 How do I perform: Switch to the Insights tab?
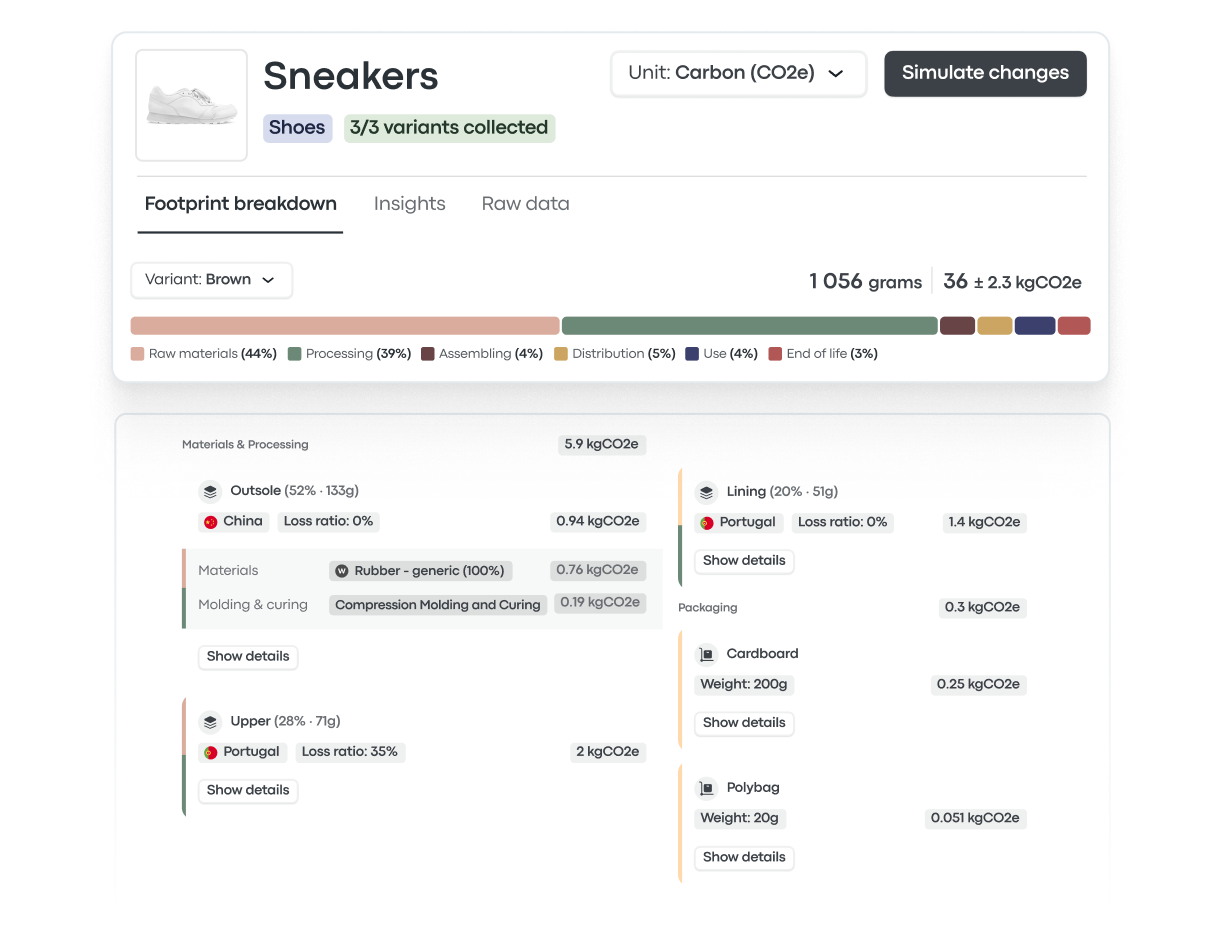[409, 204]
